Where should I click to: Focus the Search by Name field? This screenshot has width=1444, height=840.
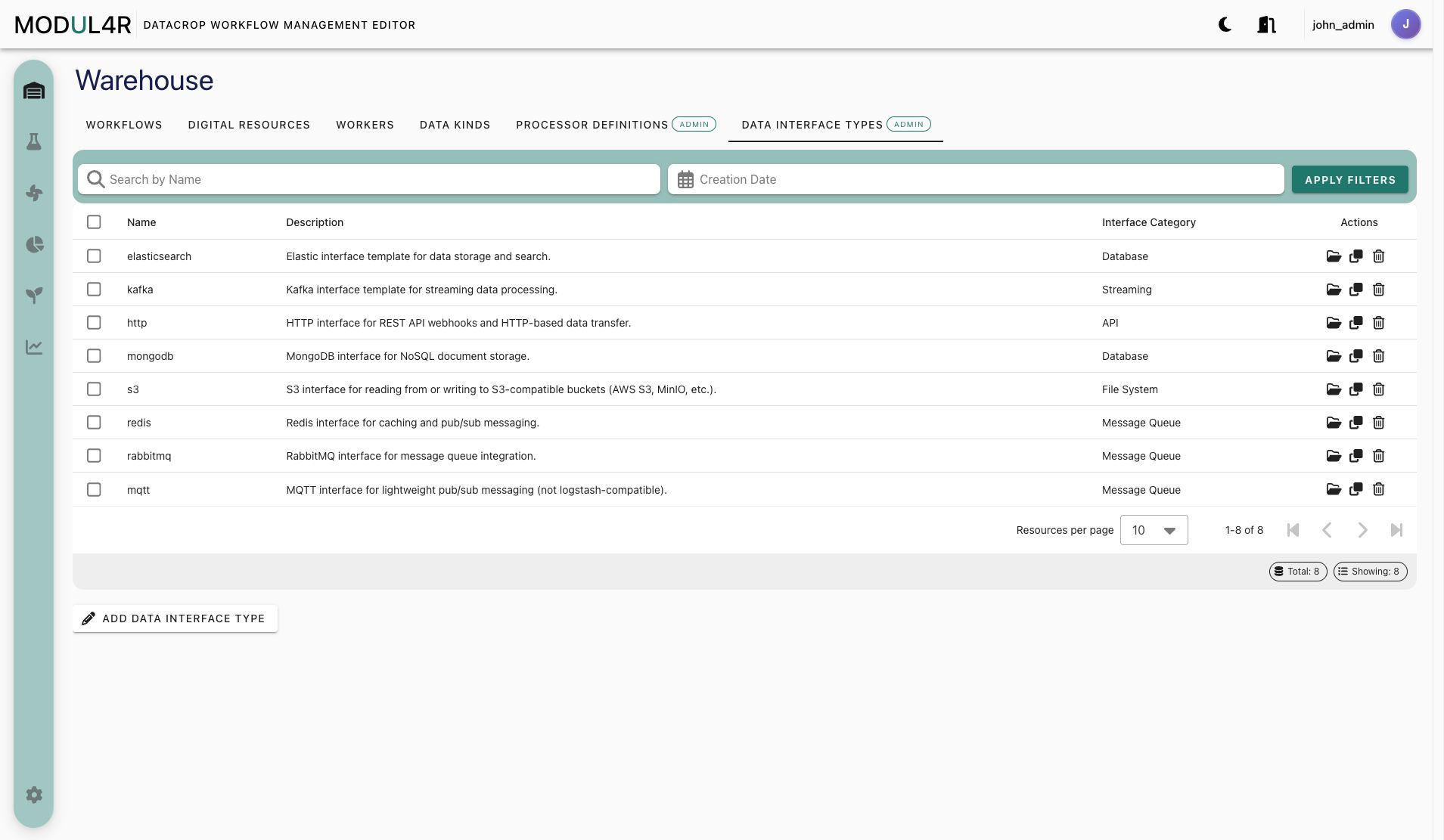tap(369, 179)
